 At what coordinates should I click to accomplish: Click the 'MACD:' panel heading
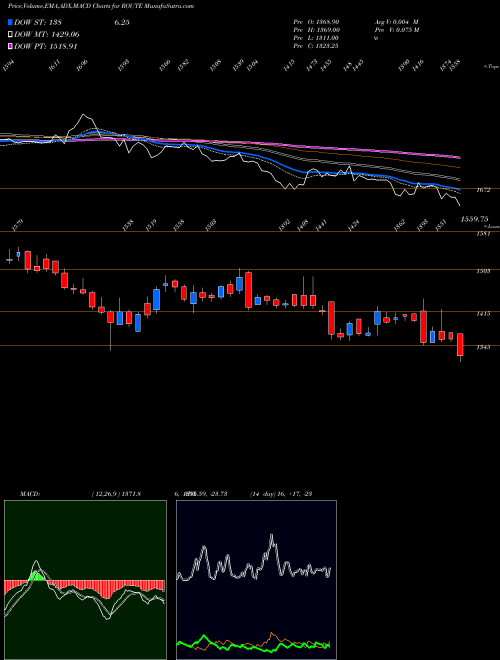coord(29,494)
